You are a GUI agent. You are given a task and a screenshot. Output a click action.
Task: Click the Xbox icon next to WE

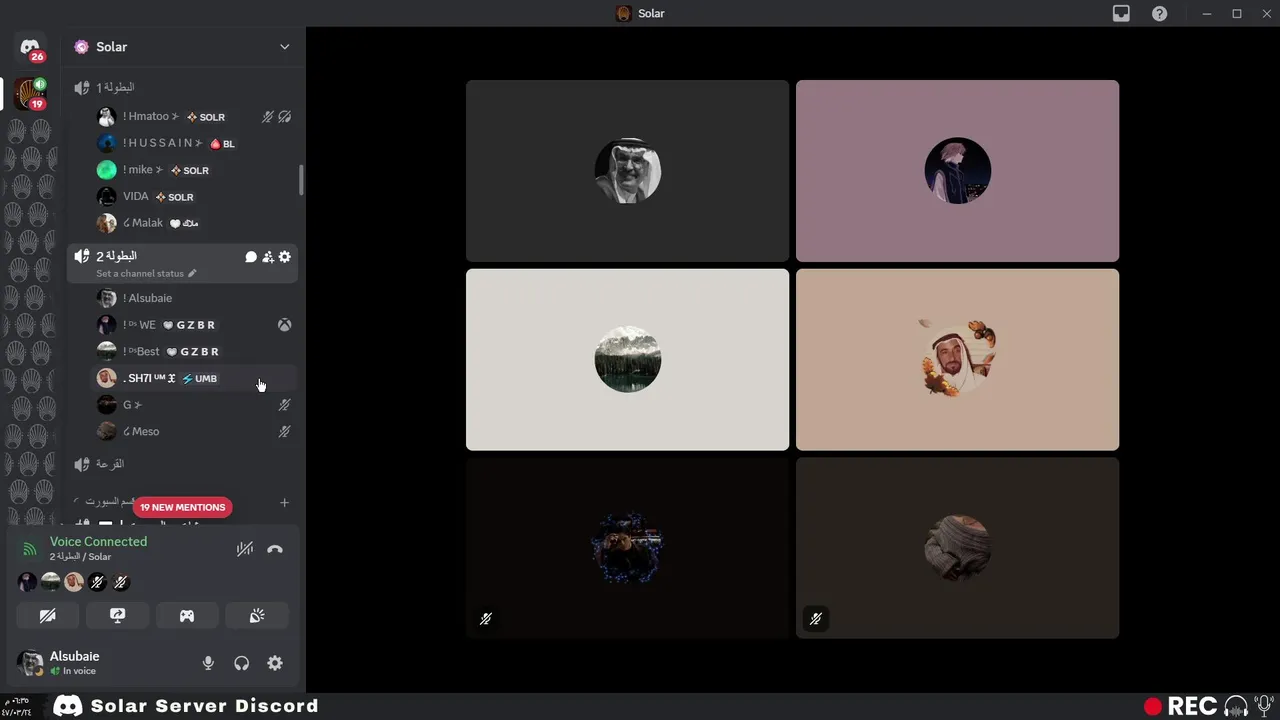(285, 325)
